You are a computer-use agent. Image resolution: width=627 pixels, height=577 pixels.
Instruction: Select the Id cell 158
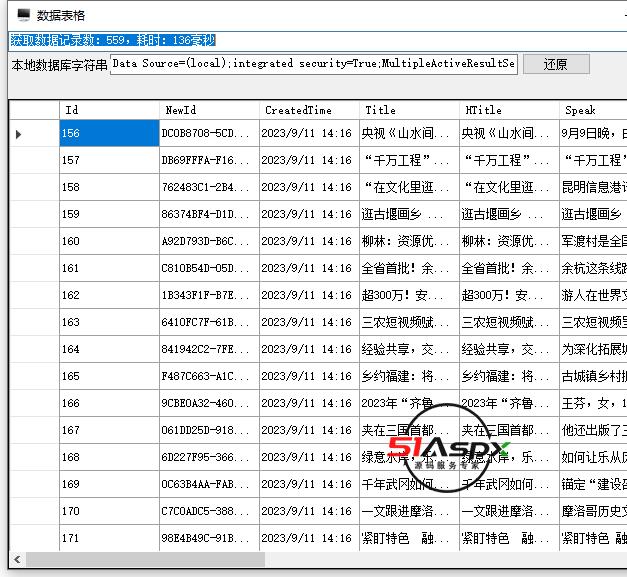click(x=109, y=187)
